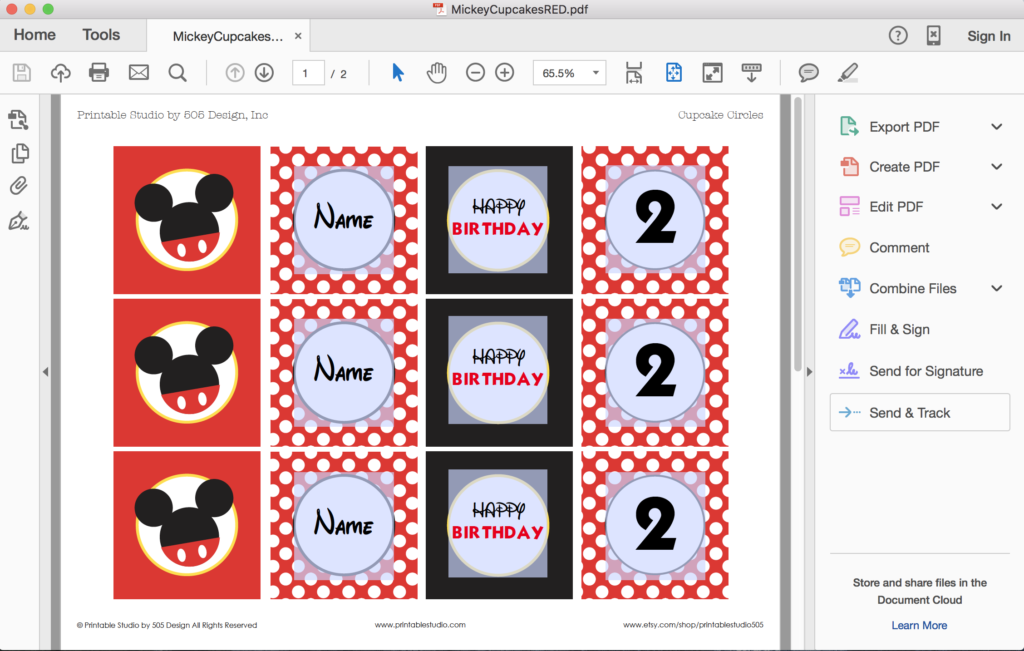Select the arrow selection tool
1024x651 pixels.
click(x=398, y=72)
